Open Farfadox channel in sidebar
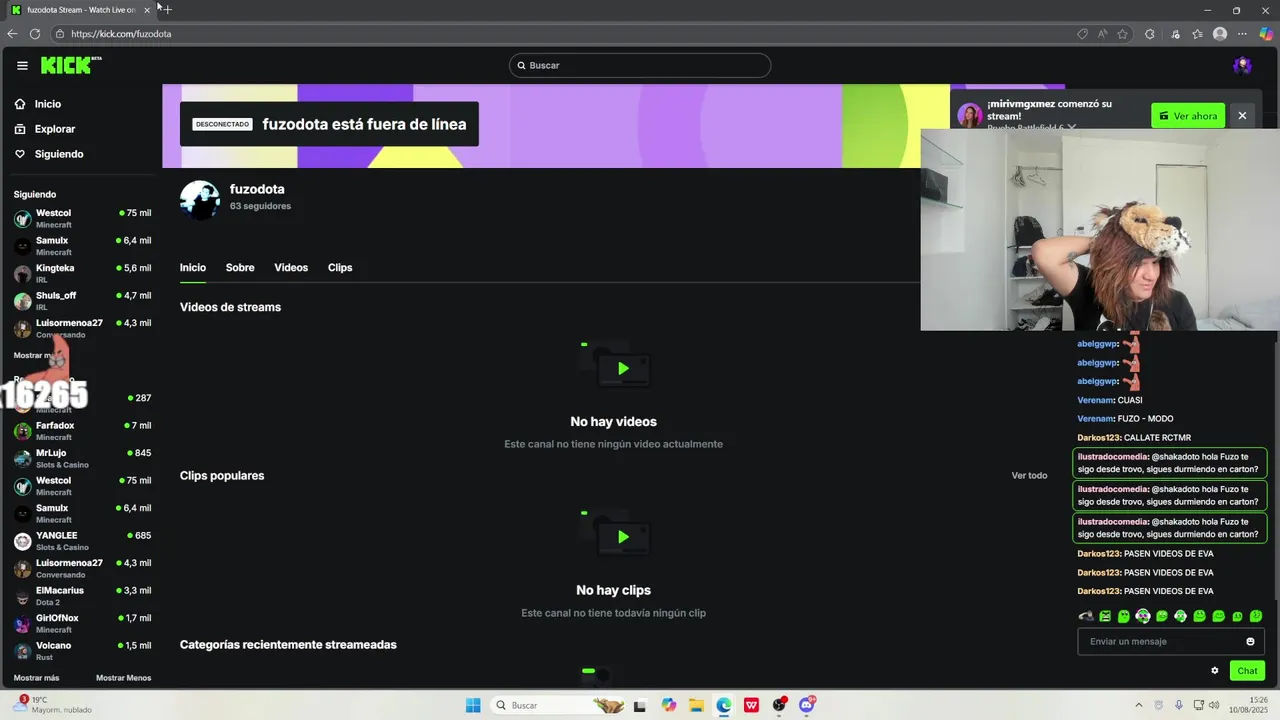This screenshot has width=1280, height=720. (x=82, y=431)
